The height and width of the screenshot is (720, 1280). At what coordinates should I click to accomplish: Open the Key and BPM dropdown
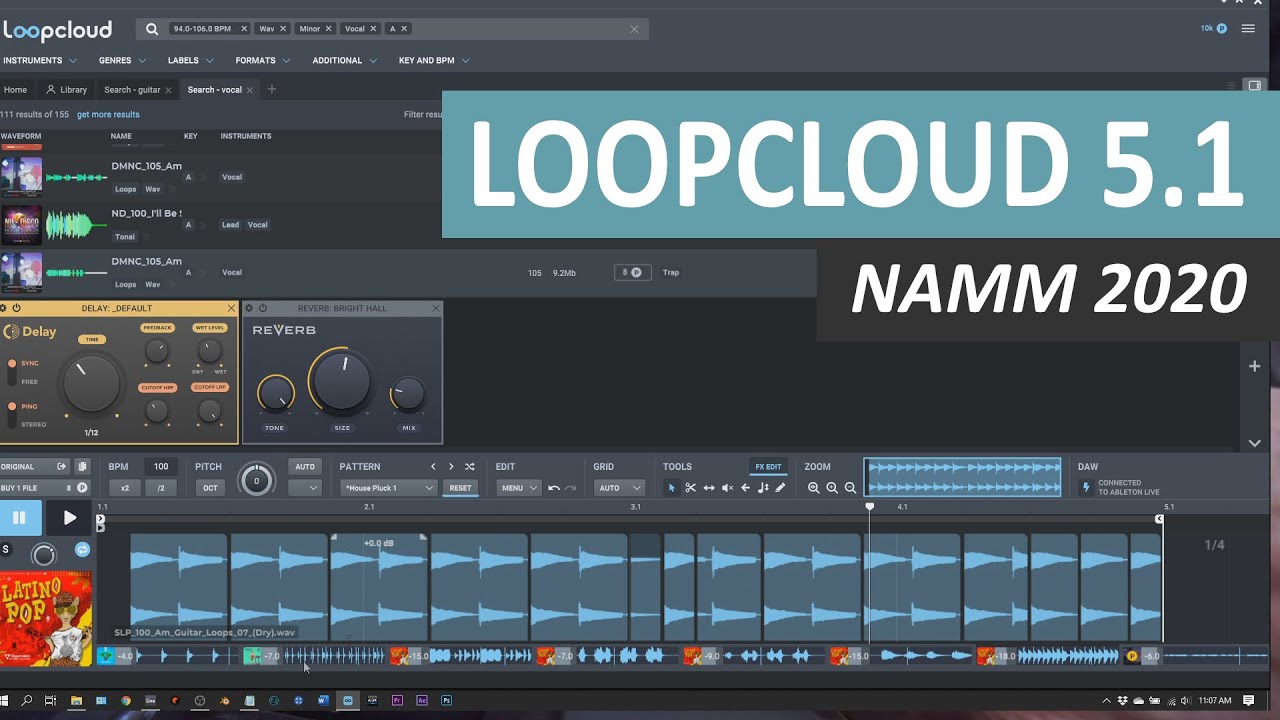pos(434,60)
